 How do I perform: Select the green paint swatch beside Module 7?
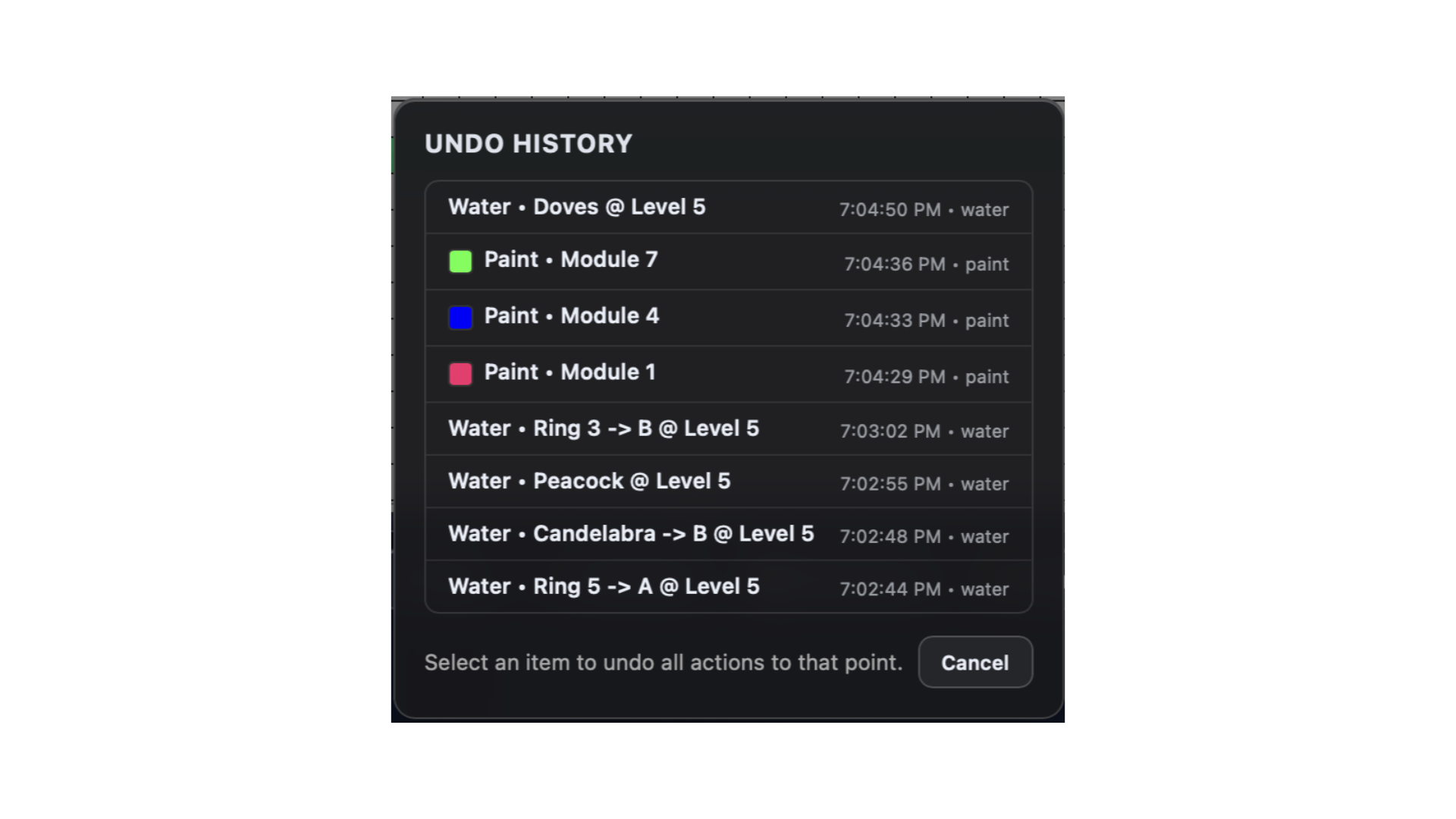459,261
